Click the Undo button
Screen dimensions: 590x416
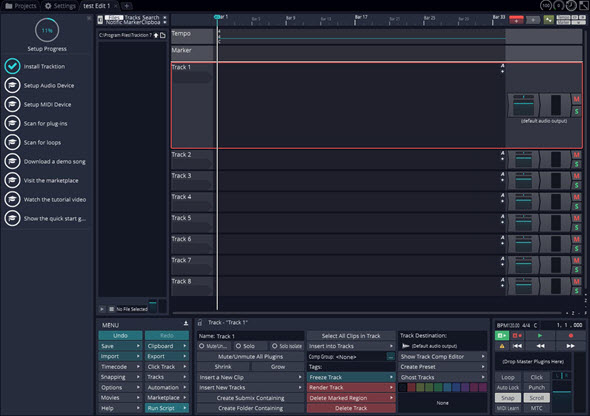[120, 336]
